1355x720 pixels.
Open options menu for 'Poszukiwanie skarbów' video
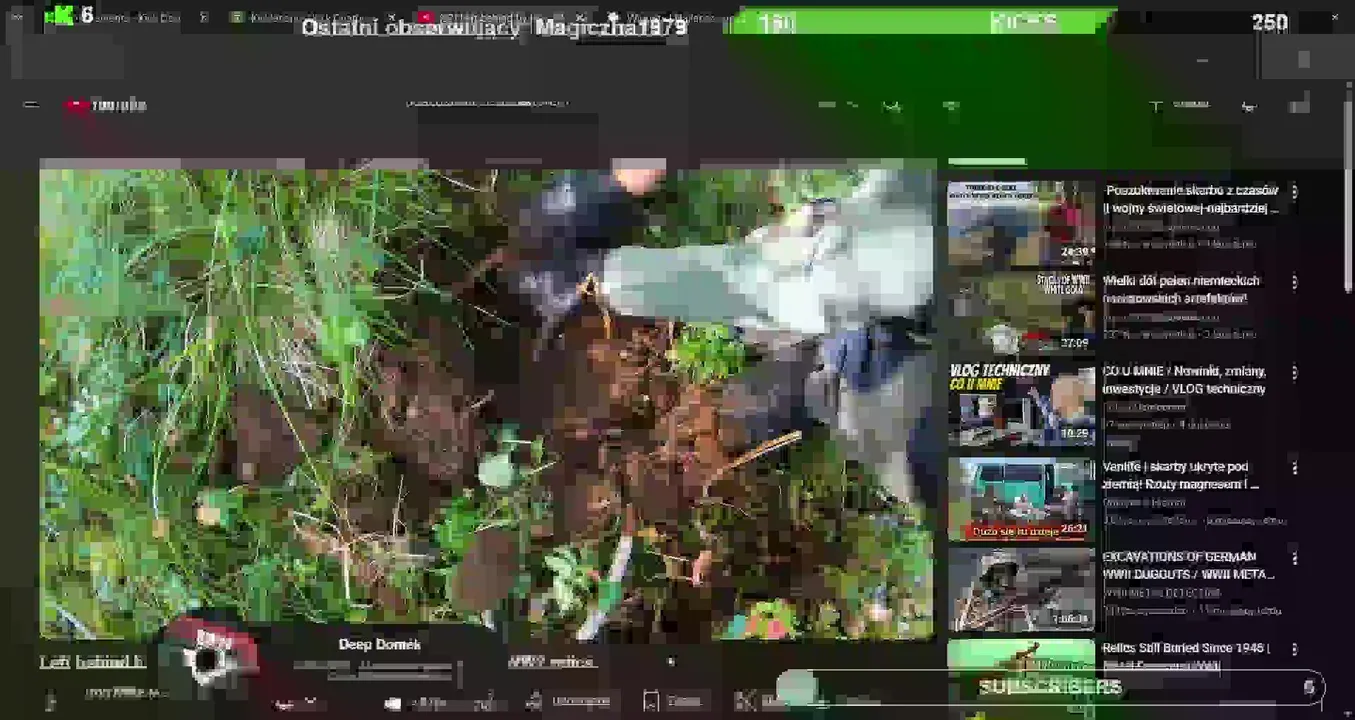(1294, 191)
